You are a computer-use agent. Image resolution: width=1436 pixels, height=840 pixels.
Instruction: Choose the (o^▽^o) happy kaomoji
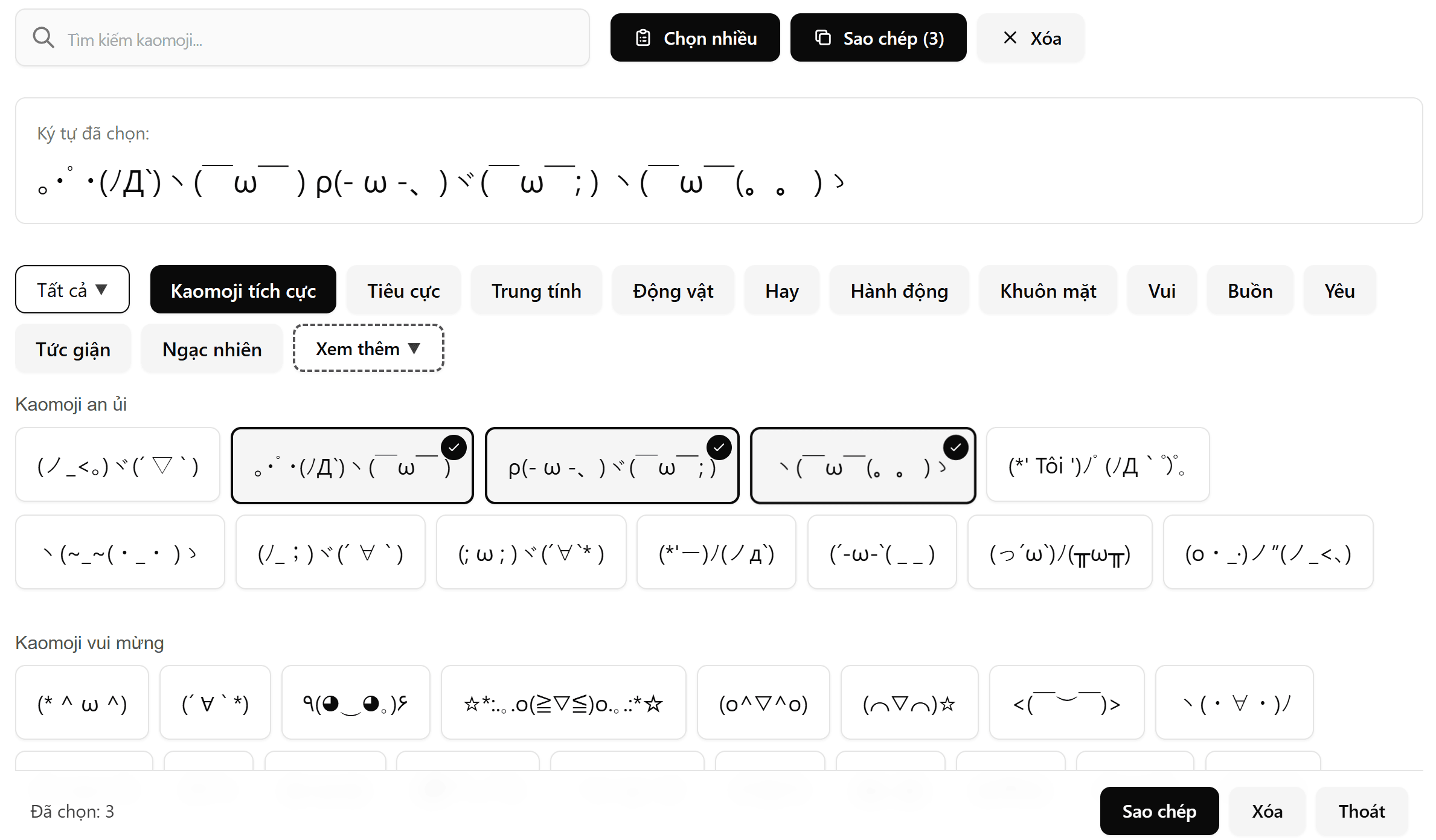pos(763,703)
